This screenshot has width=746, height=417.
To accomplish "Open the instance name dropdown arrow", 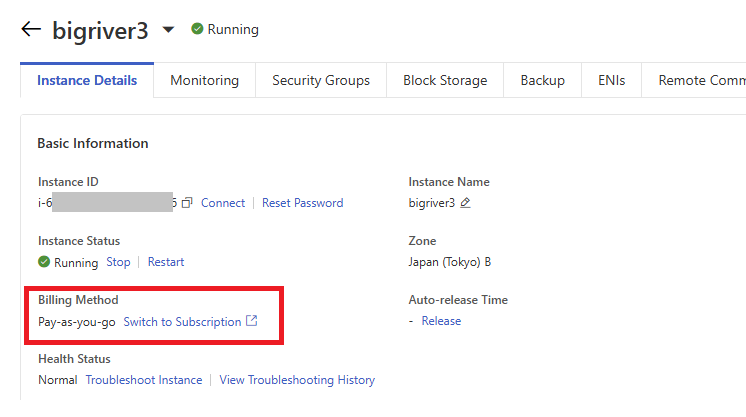I will 168,30.
